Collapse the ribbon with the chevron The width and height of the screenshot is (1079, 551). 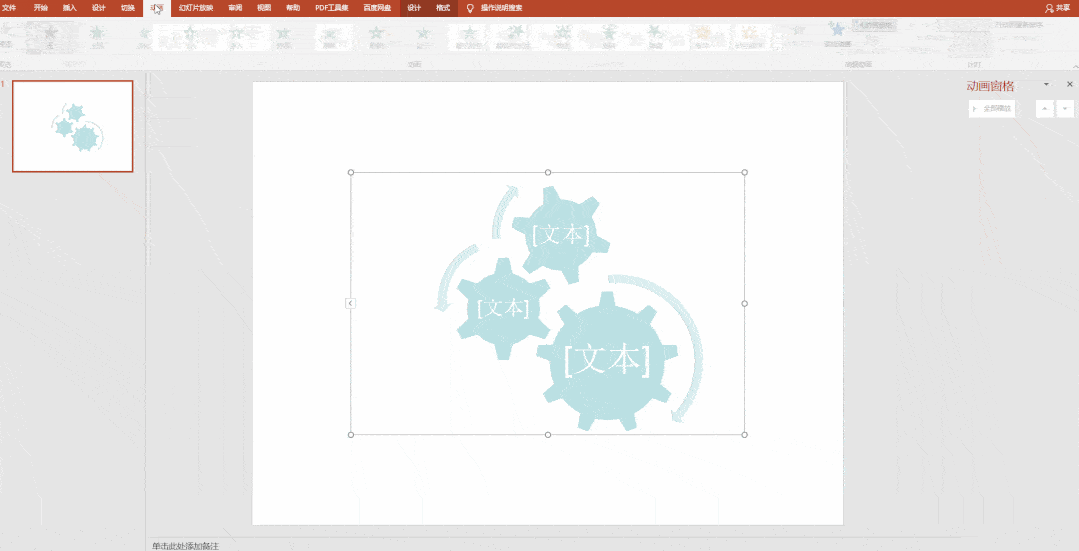coord(1075,66)
